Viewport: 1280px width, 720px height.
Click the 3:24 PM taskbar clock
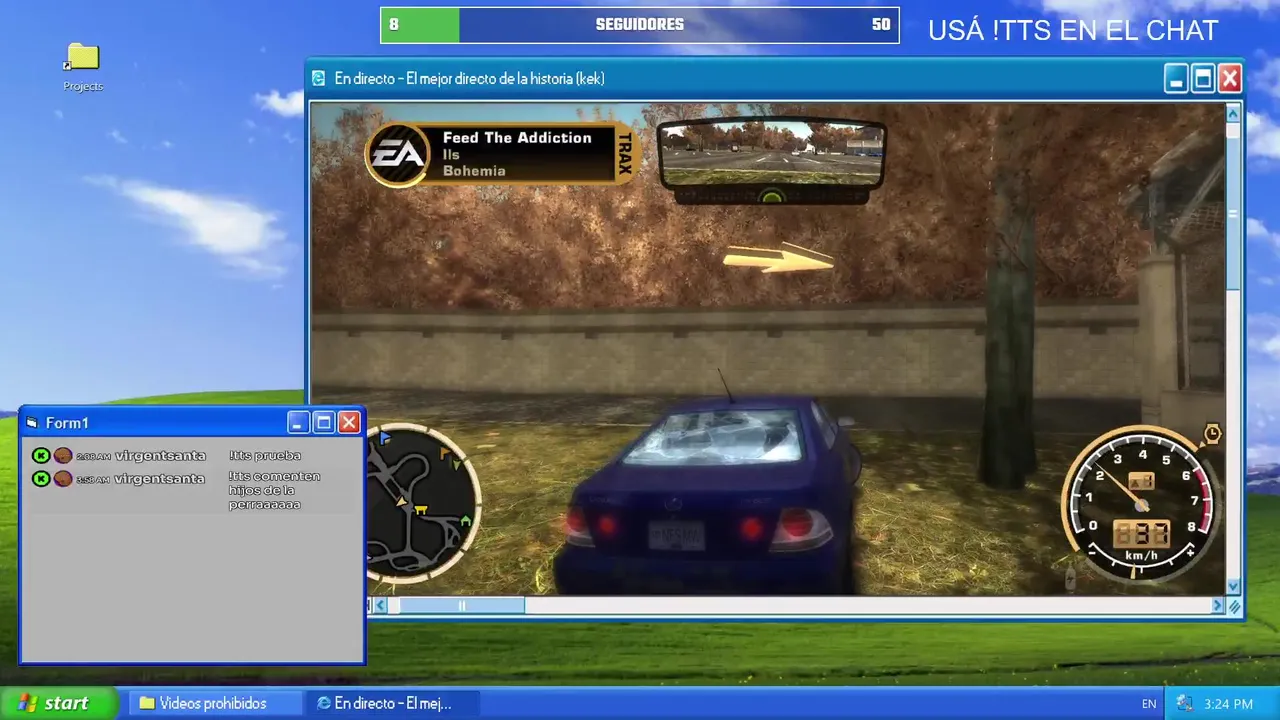(x=1228, y=704)
